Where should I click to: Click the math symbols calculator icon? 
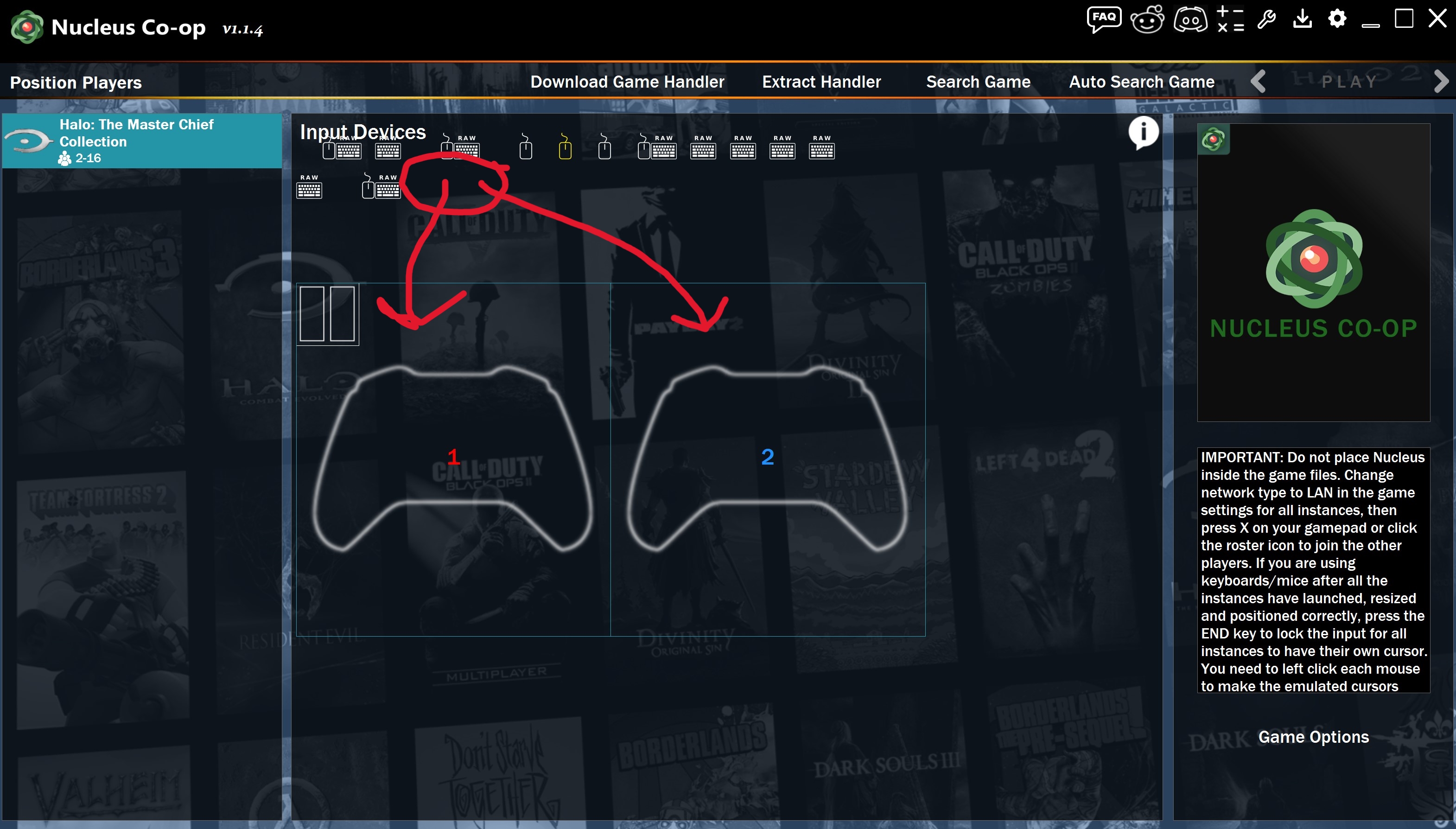pyautogui.click(x=1229, y=19)
